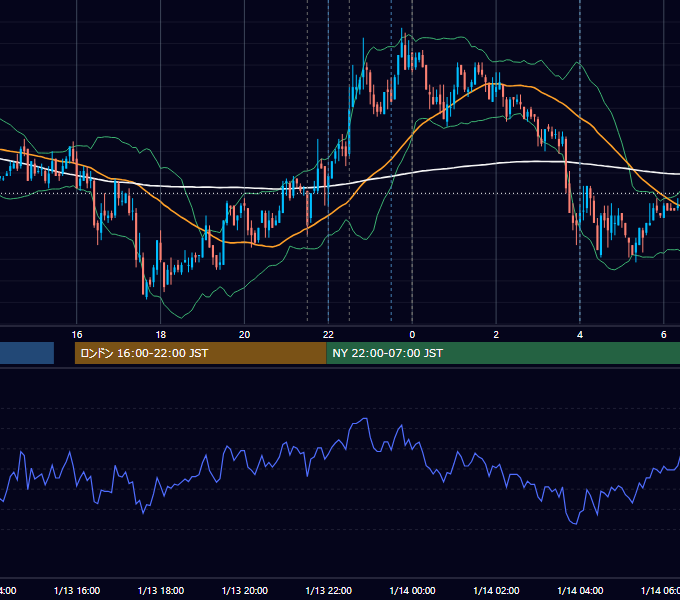
Task: Click the 1/14 02:00 time label
Action: coord(496,590)
